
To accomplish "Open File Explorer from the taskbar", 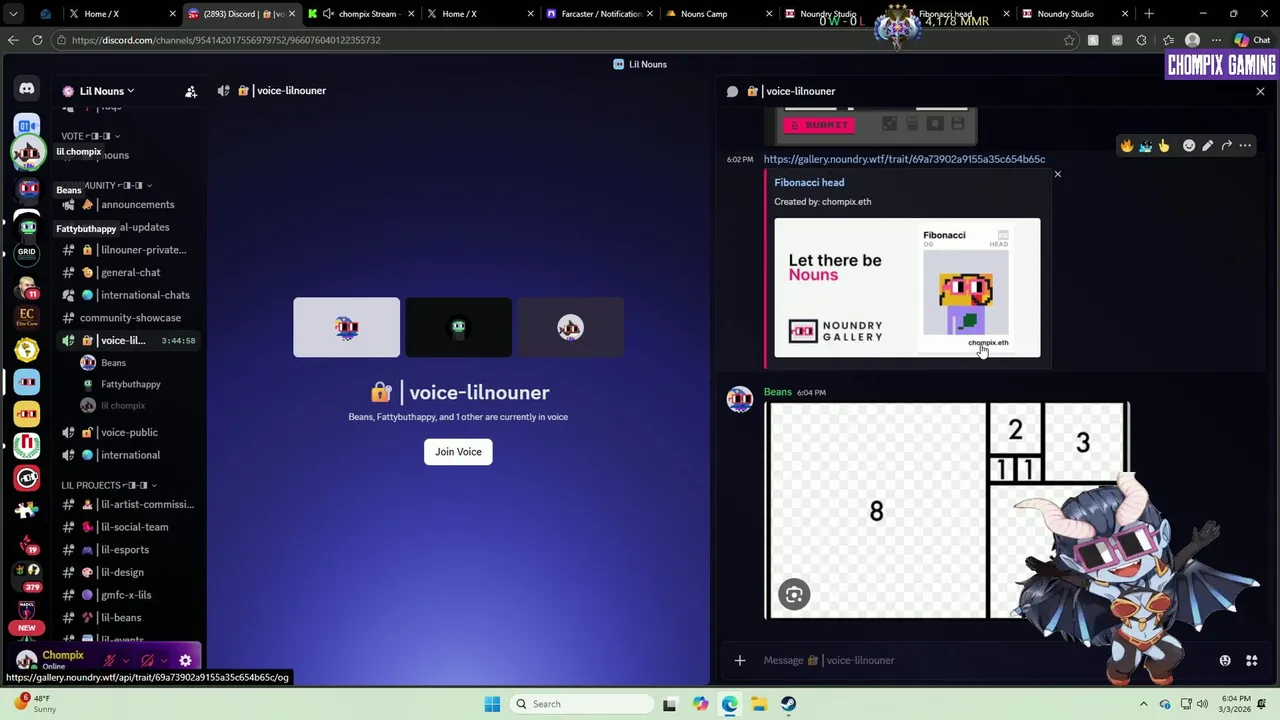I will [759, 704].
